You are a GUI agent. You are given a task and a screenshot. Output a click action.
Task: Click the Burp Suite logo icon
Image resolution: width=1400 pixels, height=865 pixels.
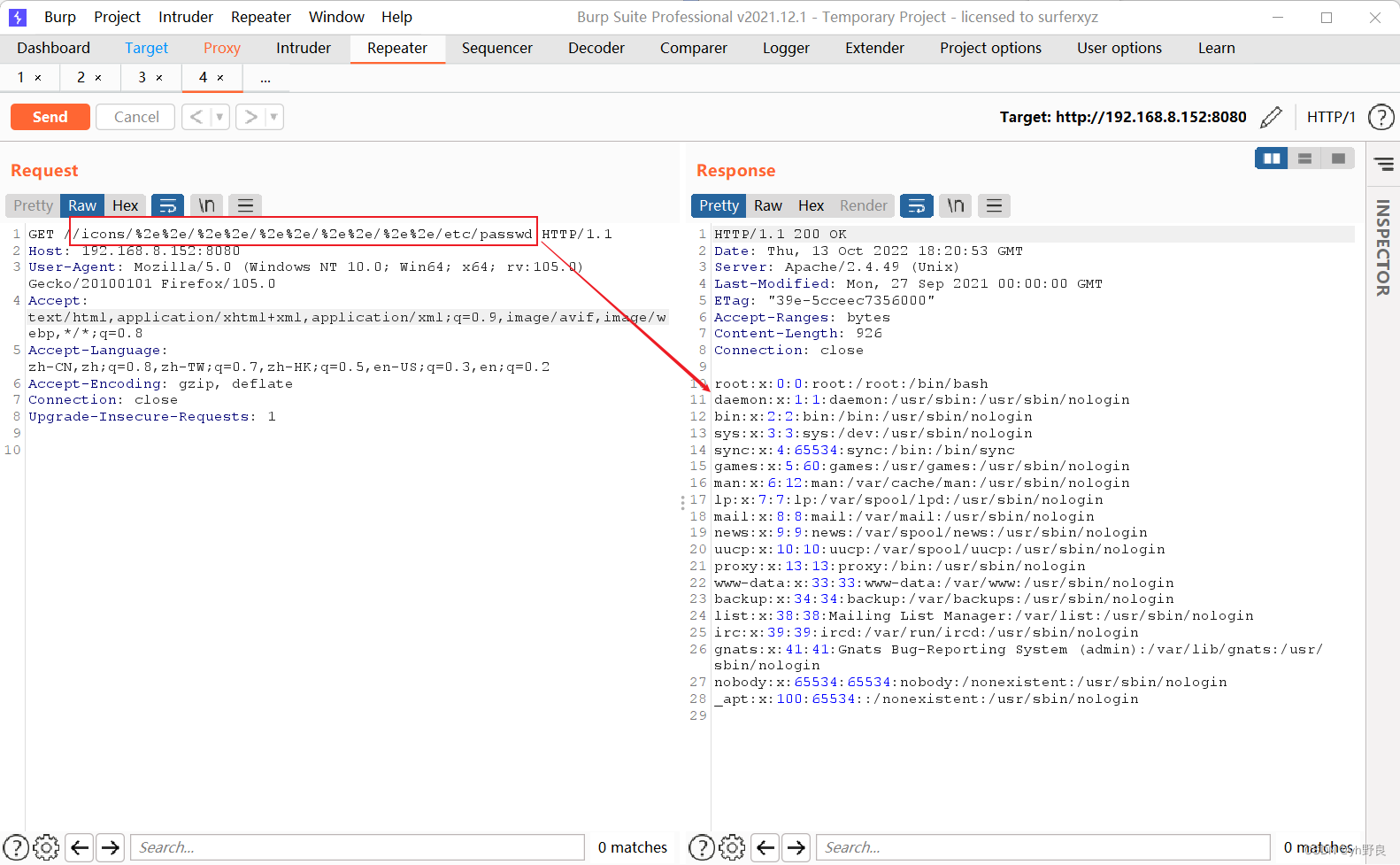click(17, 17)
